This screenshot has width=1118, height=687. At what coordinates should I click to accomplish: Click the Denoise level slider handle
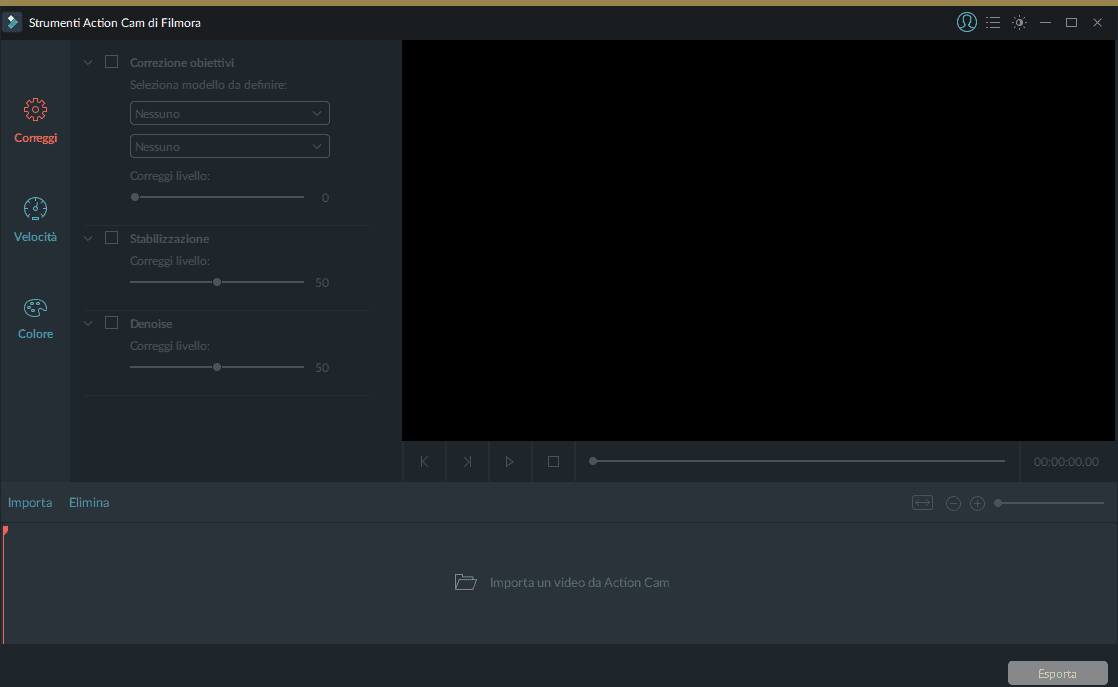coord(217,367)
